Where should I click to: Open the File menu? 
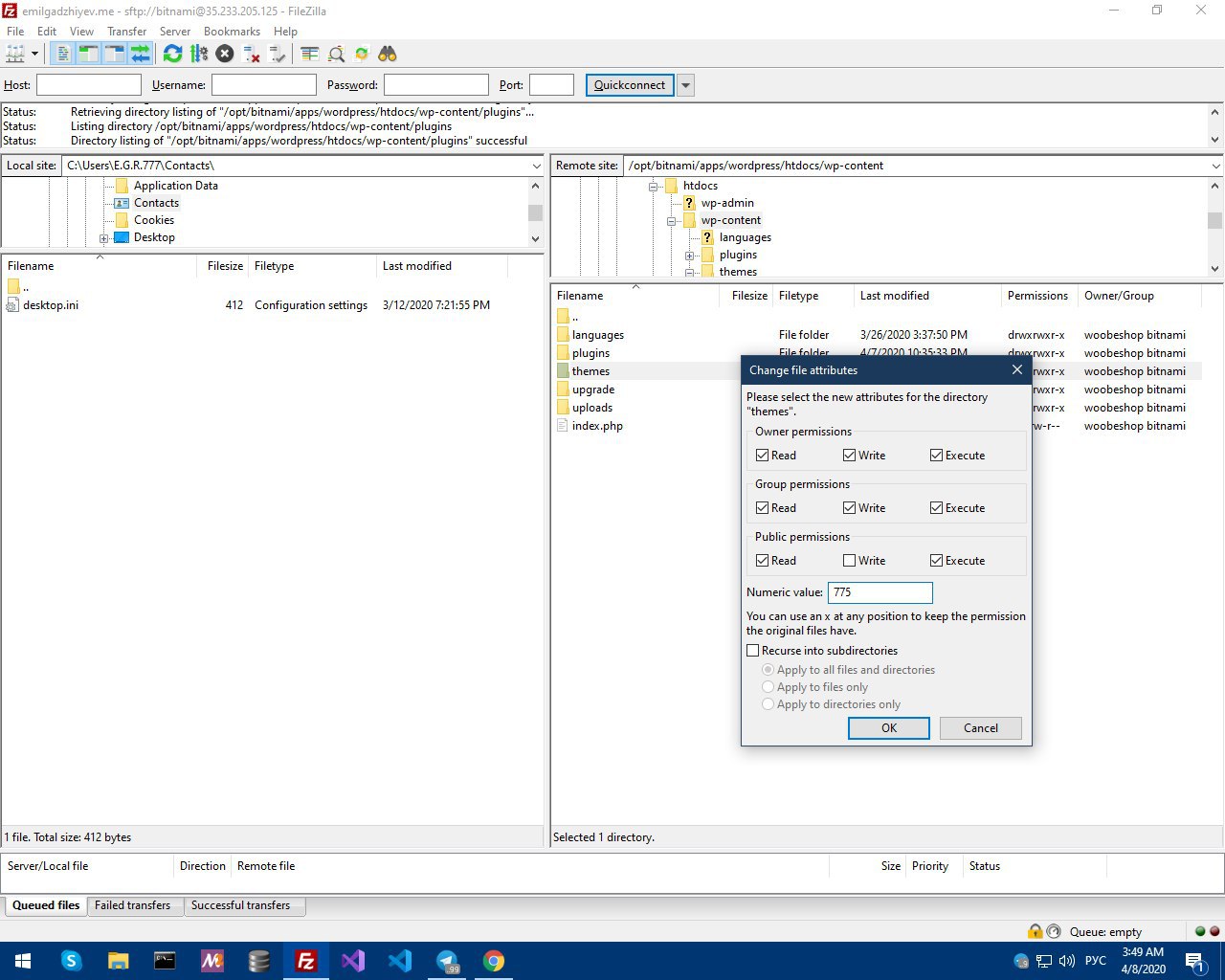coord(15,32)
